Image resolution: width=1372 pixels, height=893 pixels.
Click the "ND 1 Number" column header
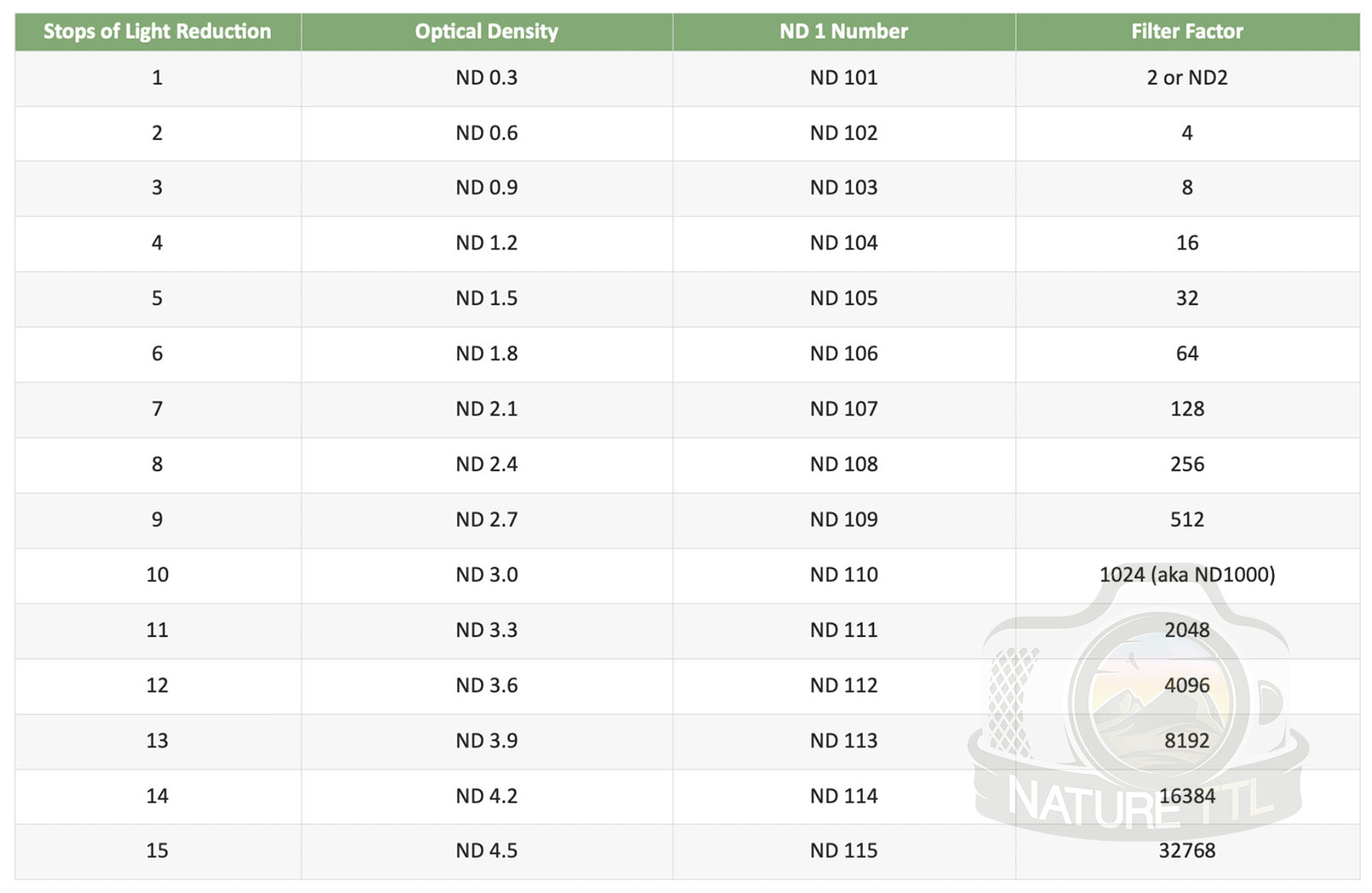pos(843,32)
